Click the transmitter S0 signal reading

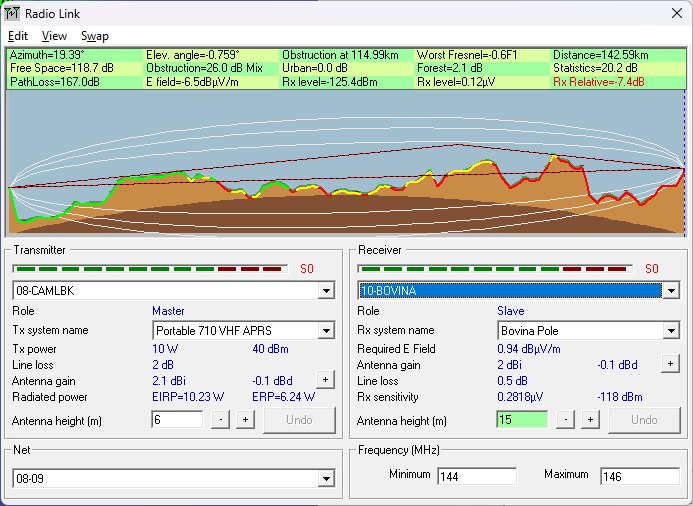307,269
